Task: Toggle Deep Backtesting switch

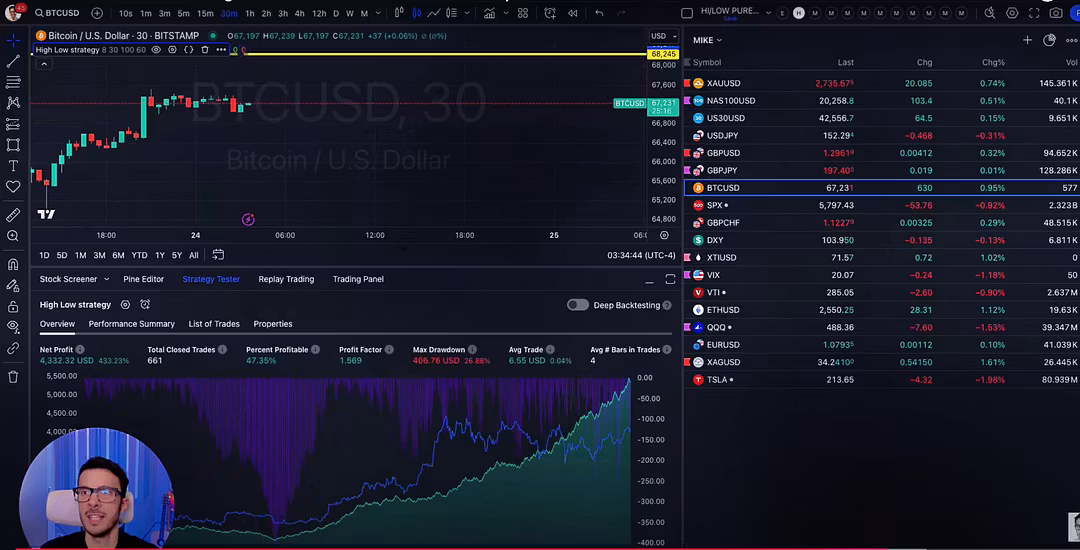Action: (x=577, y=305)
